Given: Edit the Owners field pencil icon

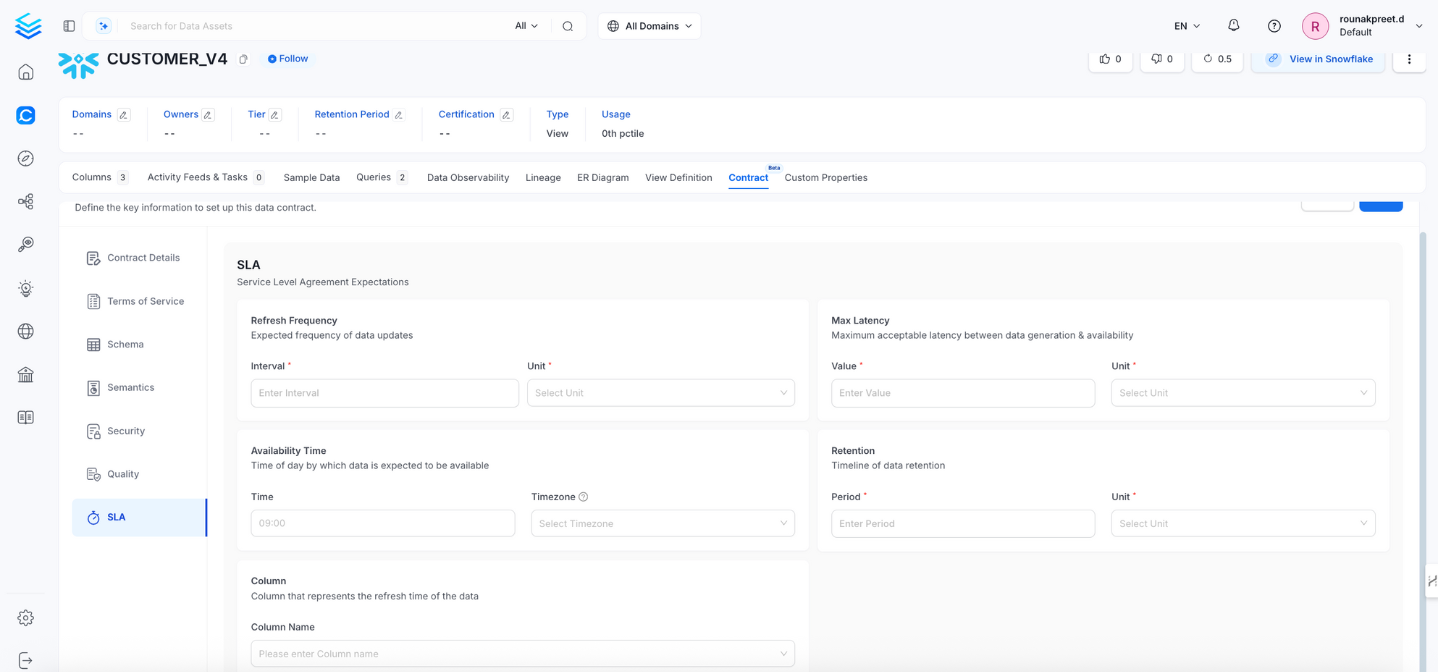Looking at the screenshot, I should point(208,115).
